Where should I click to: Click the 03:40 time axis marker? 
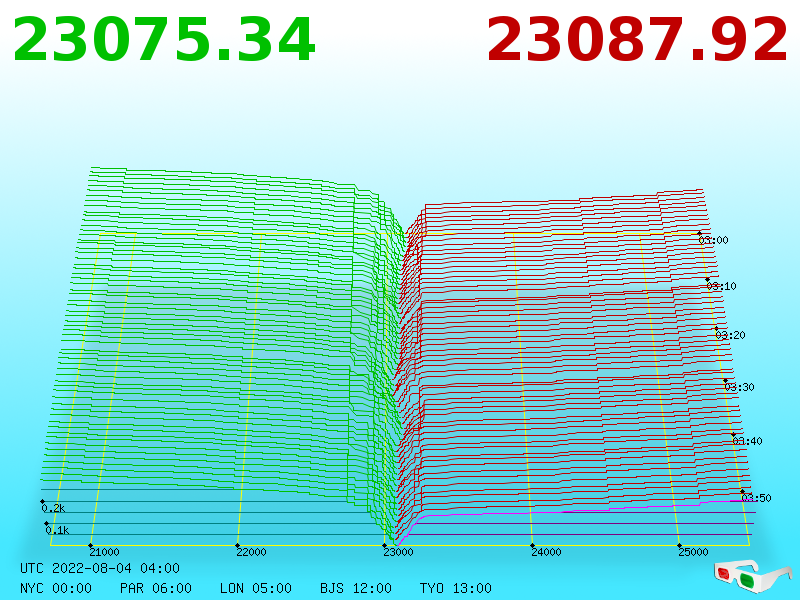747,441
